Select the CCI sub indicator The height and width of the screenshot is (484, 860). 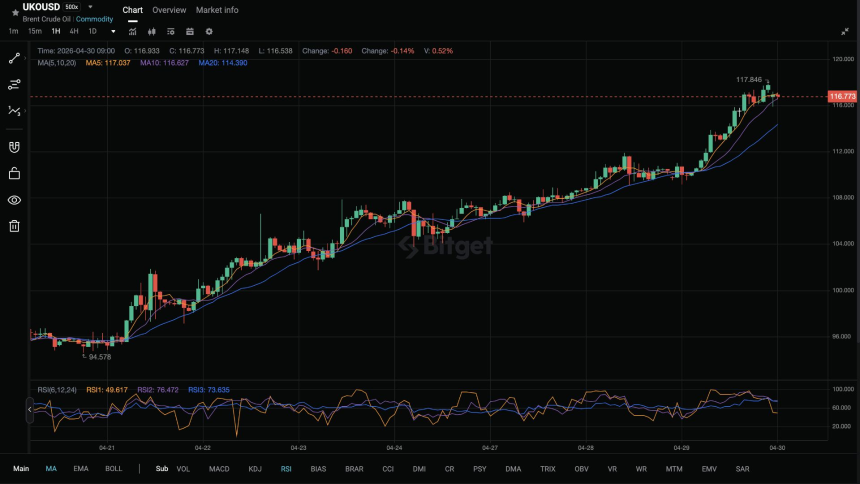388,469
